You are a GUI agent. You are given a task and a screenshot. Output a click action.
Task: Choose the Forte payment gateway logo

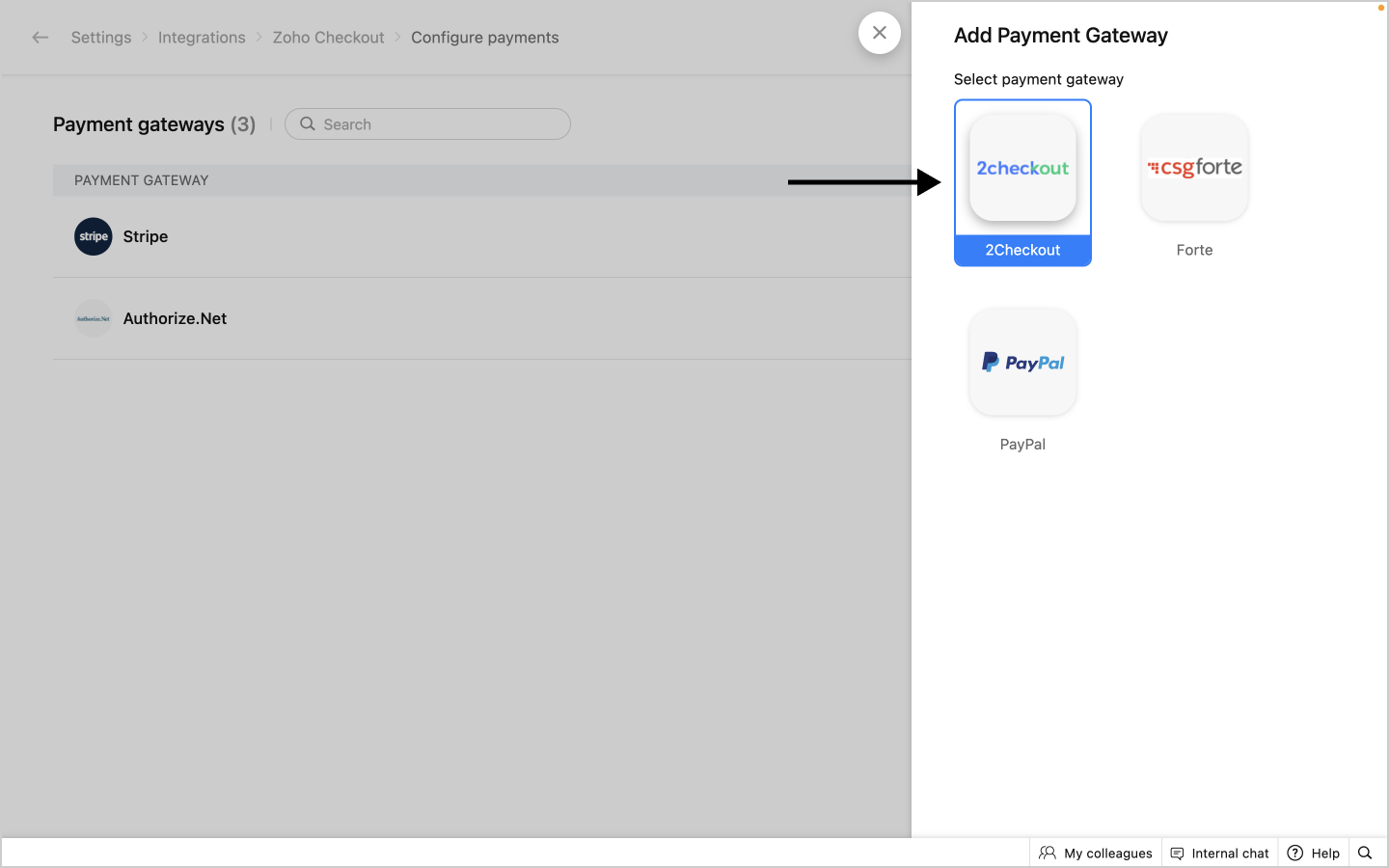click(x=1194, y=168)
